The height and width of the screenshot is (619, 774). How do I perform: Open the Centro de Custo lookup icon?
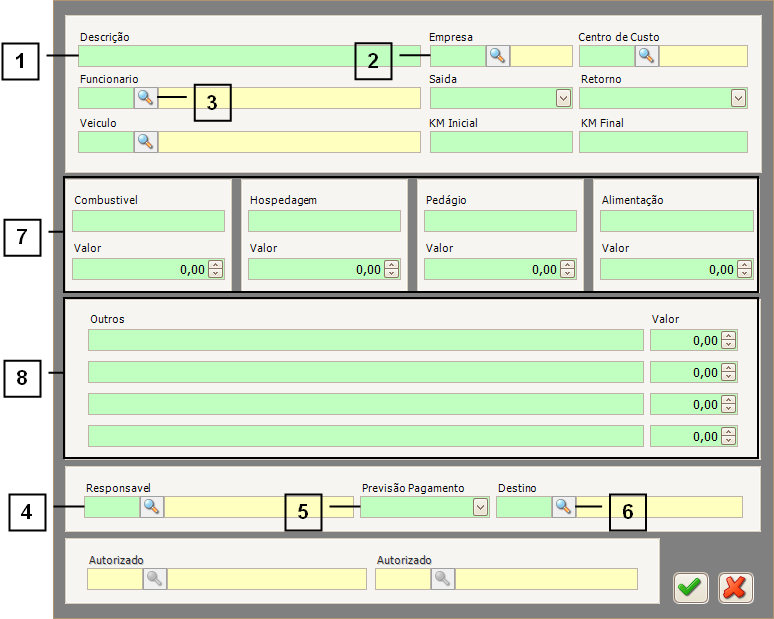click(x=647, y=56)
